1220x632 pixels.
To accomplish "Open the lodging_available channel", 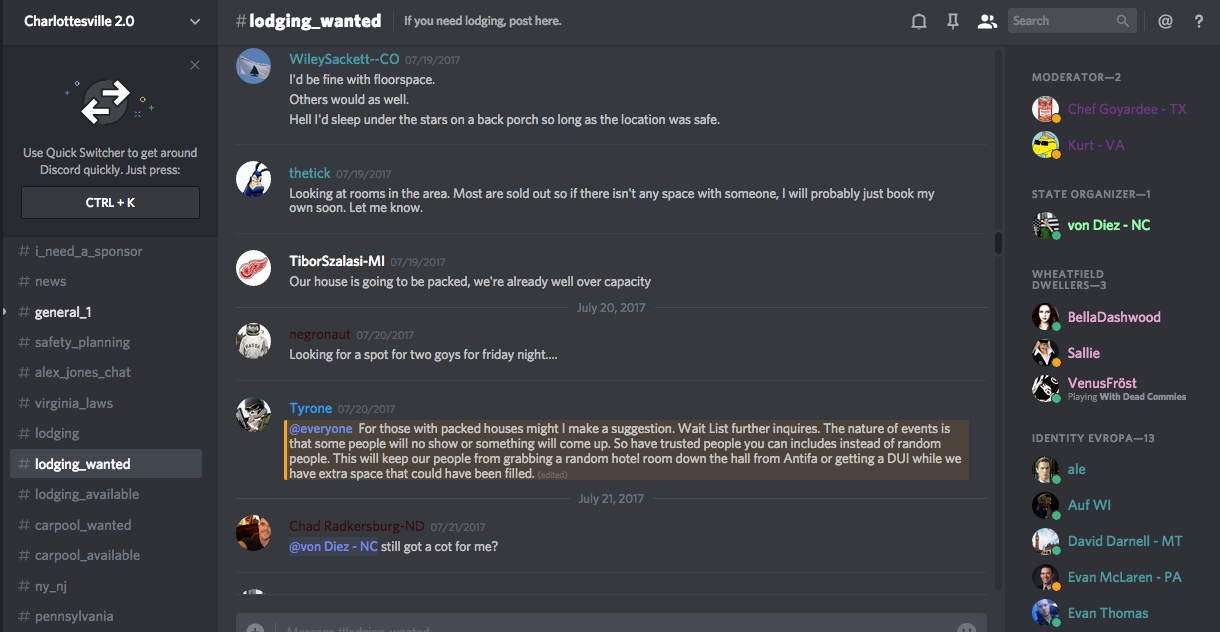I will (87, 494).
